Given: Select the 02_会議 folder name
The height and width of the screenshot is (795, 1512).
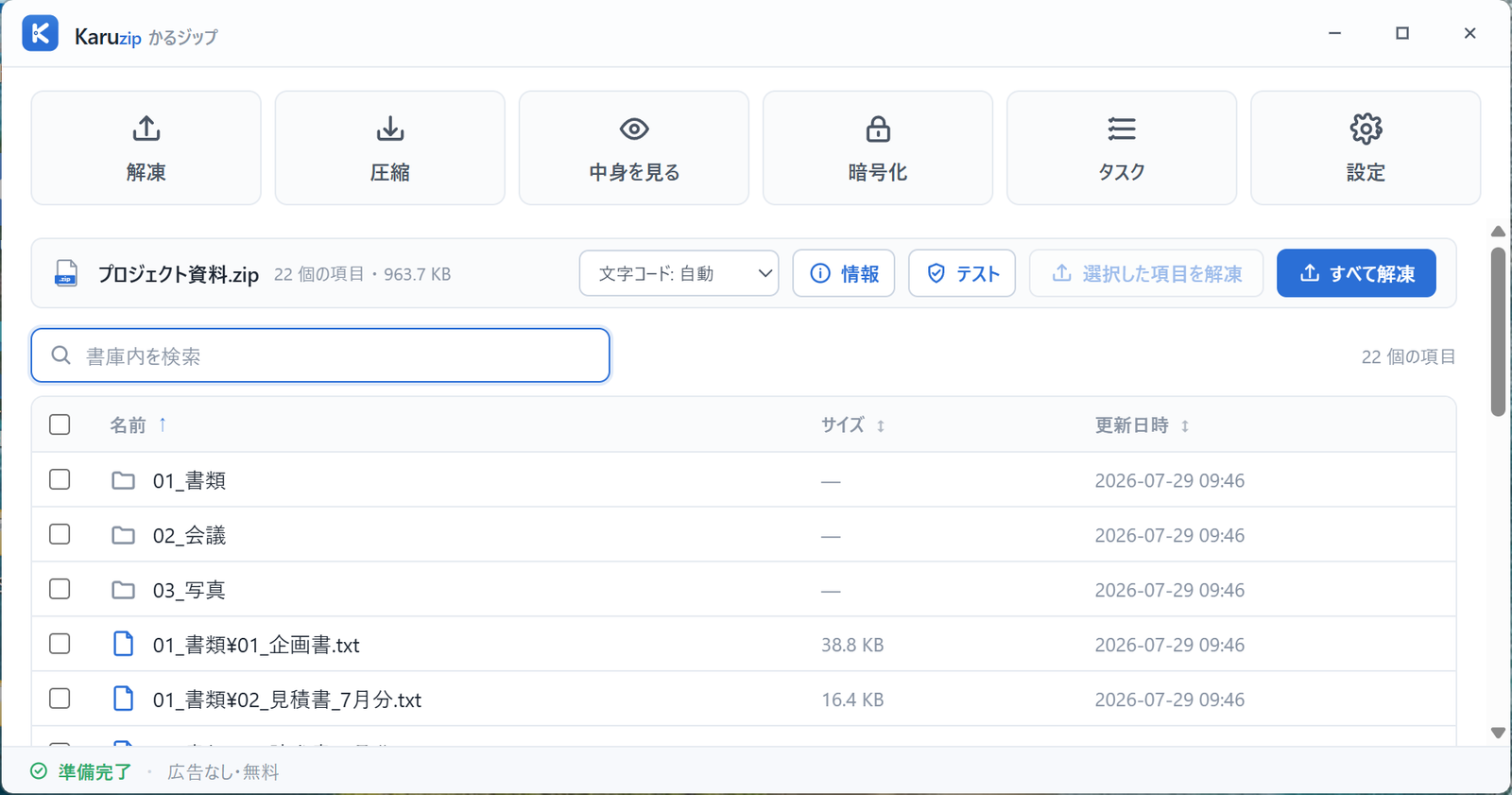Looking at the screenshot, I should tap(189, 535).
